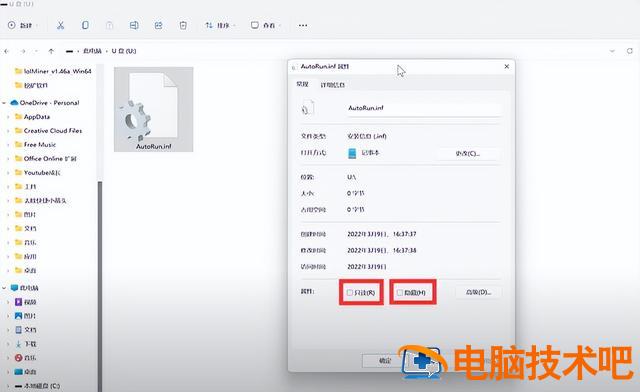Go up one level with the up arrow
Screen dimensions: 640x392
(51, 51)
